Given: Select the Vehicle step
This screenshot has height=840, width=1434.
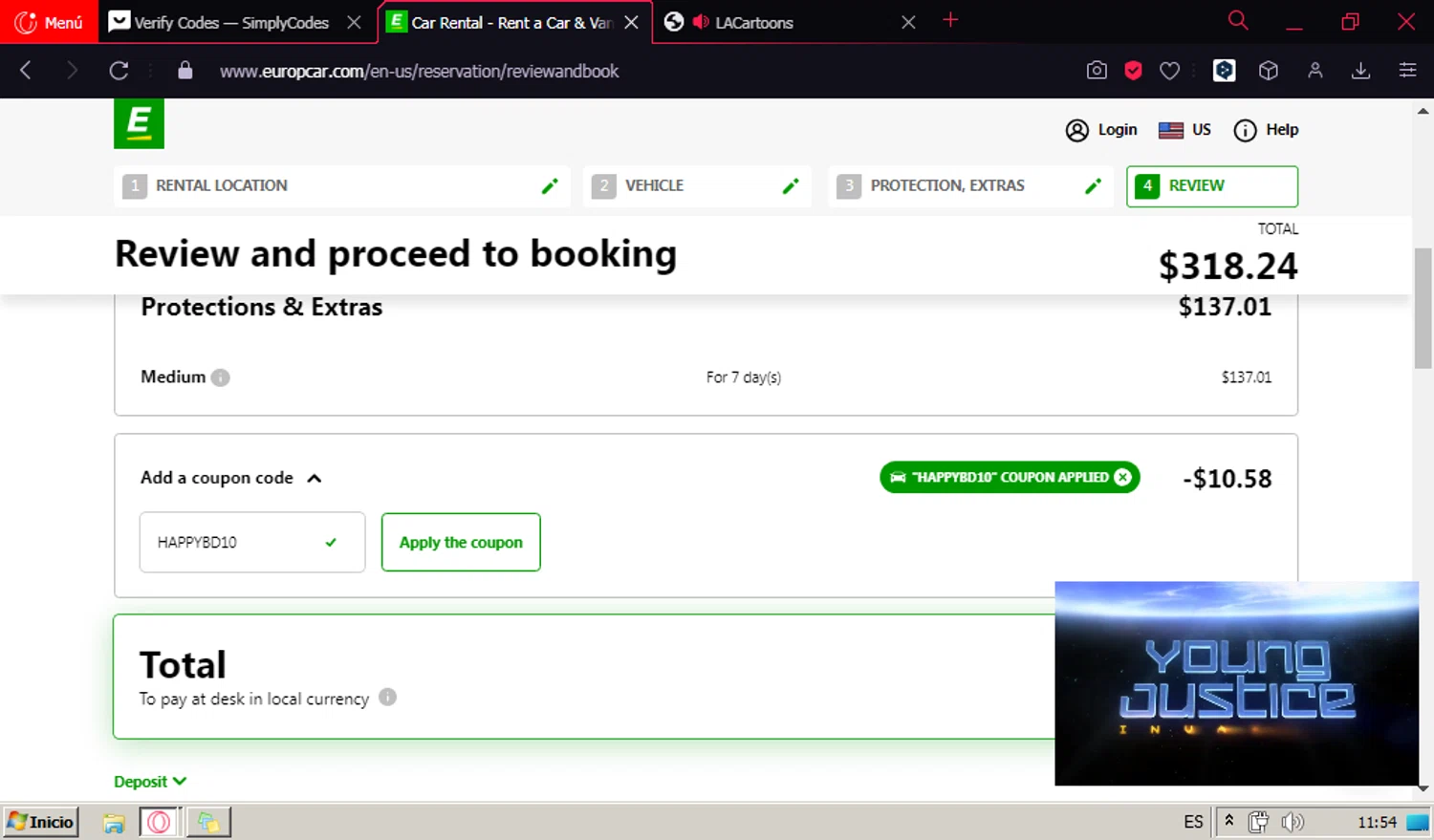Looking at the screenshot, I should 697,186.
